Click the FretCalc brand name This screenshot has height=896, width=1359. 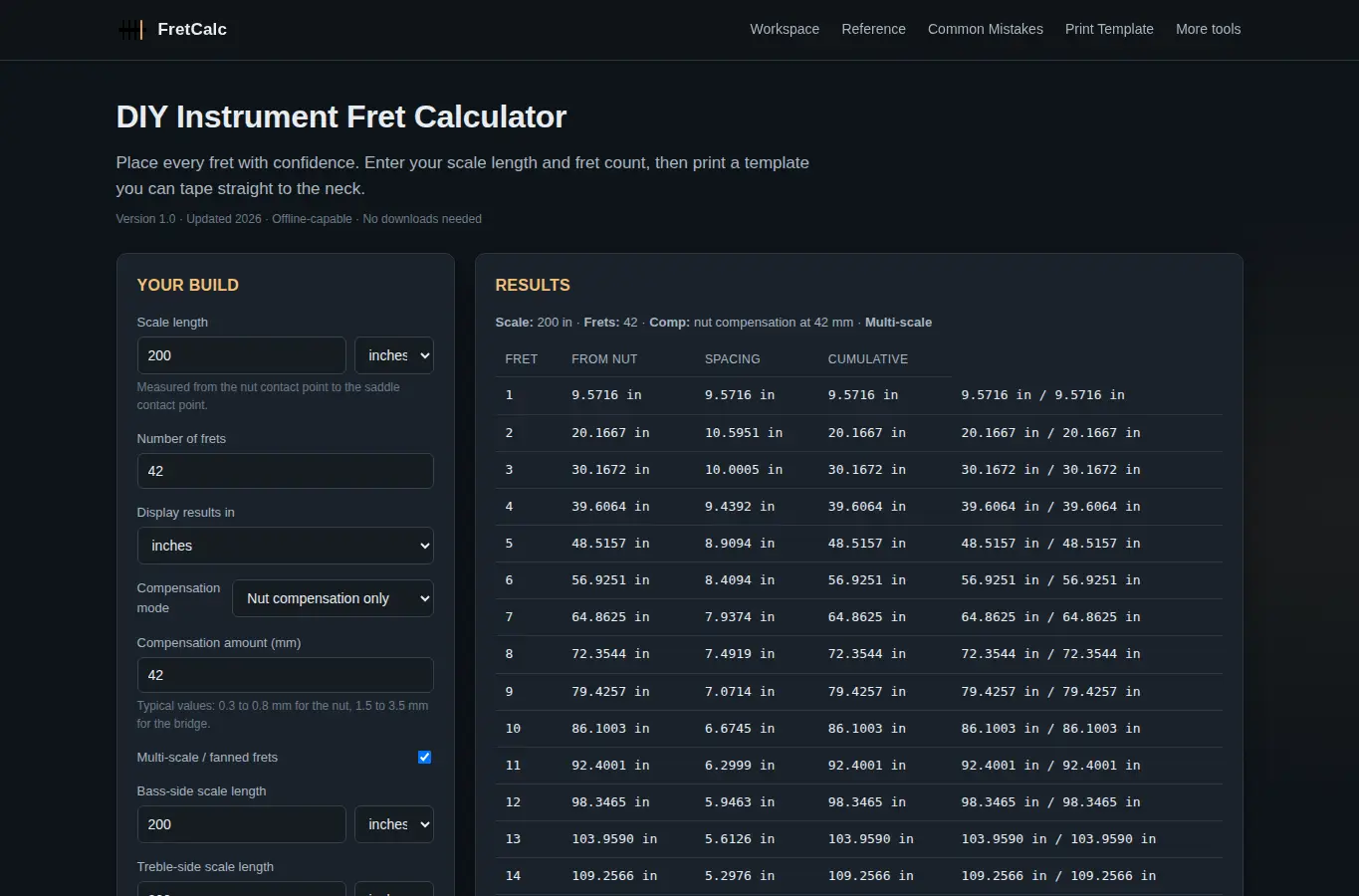pos(192,30)
